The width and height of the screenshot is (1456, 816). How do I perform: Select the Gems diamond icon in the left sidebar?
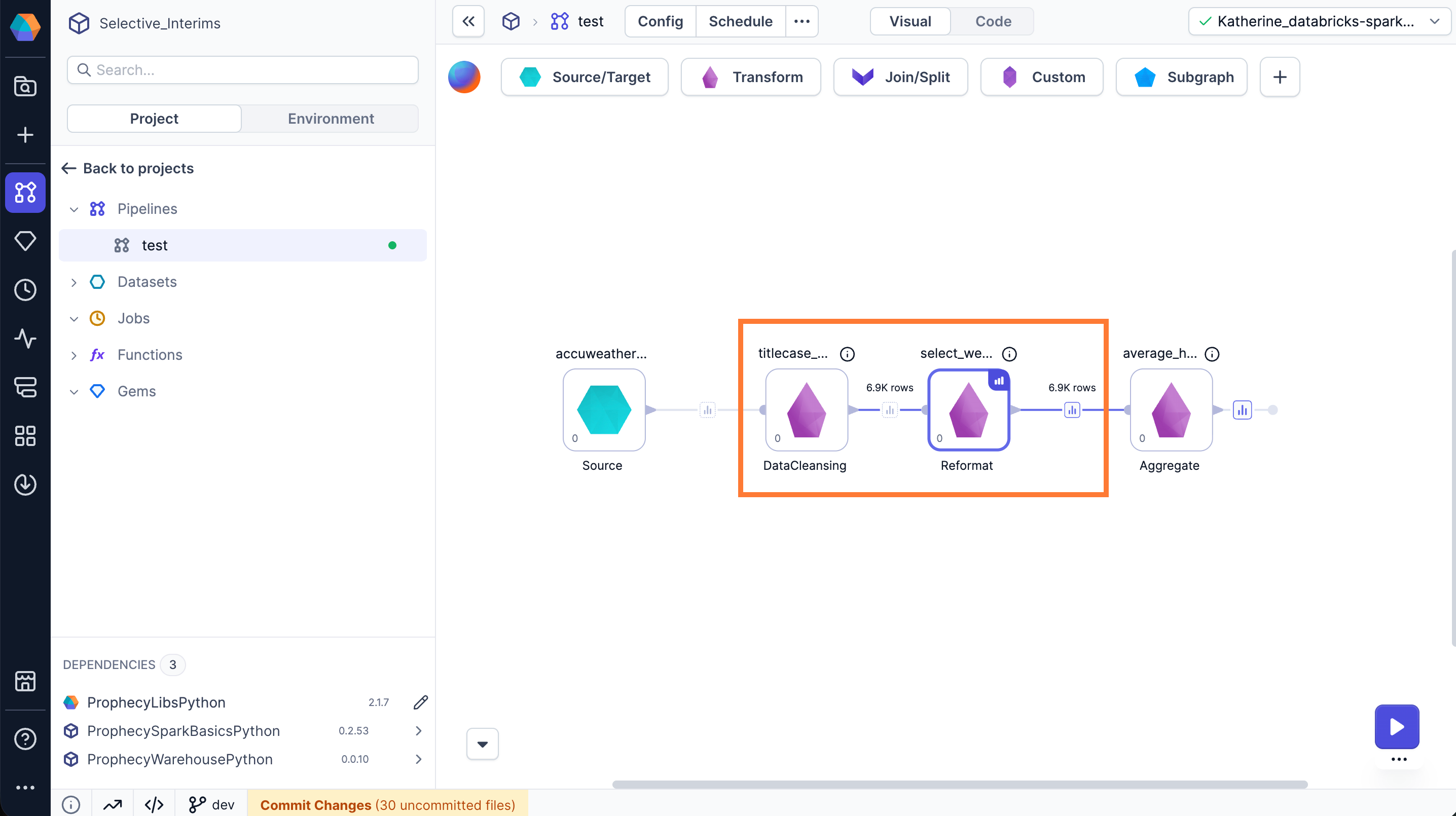tap(25, 241)
